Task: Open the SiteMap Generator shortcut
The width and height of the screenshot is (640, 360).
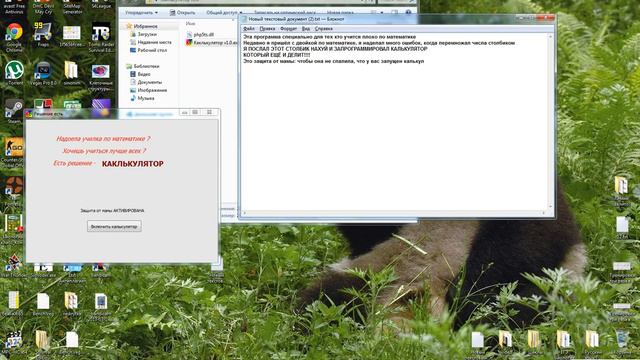Action: point(72,6)
